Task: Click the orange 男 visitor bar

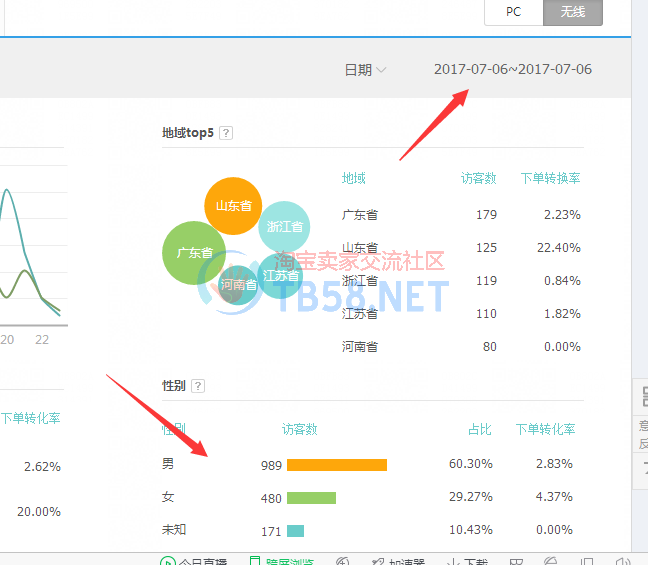Action: [336, 465]
